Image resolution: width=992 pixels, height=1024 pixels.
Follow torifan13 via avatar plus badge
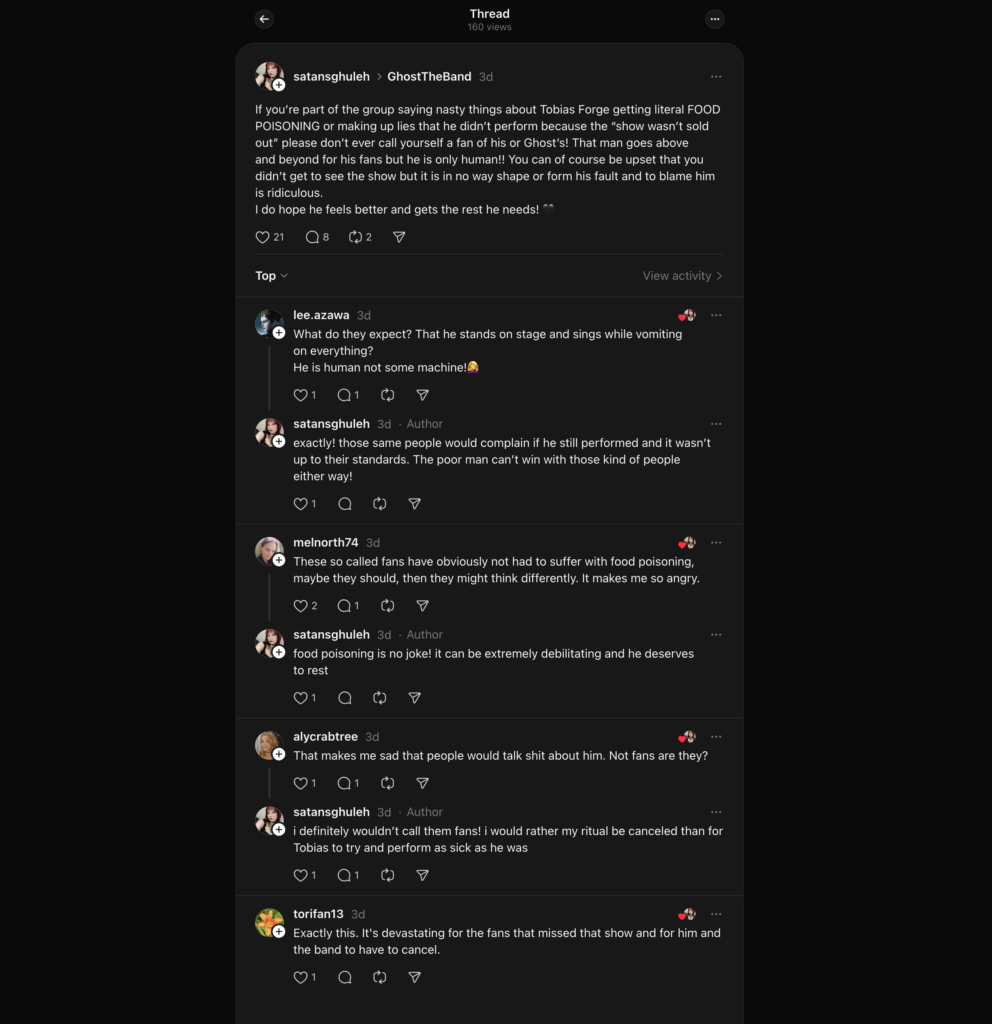click(x=279, y=932)
